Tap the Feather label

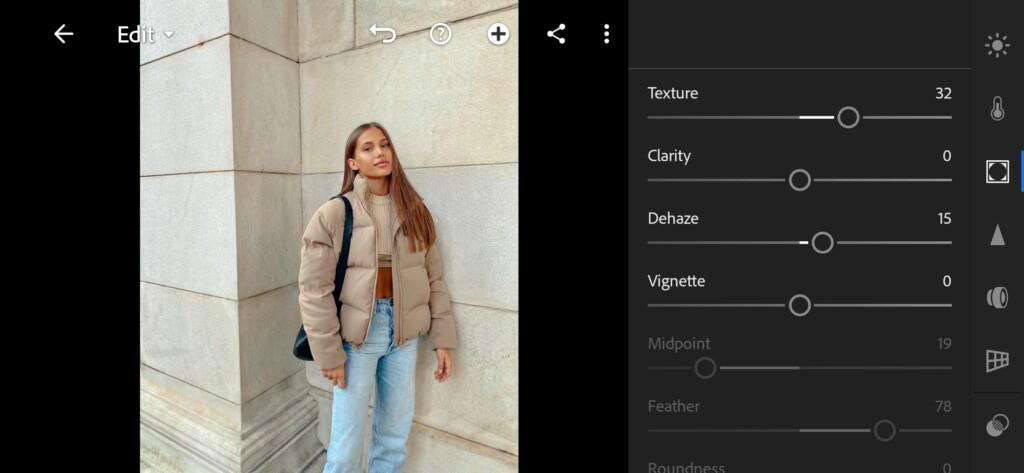pos(673,406)
